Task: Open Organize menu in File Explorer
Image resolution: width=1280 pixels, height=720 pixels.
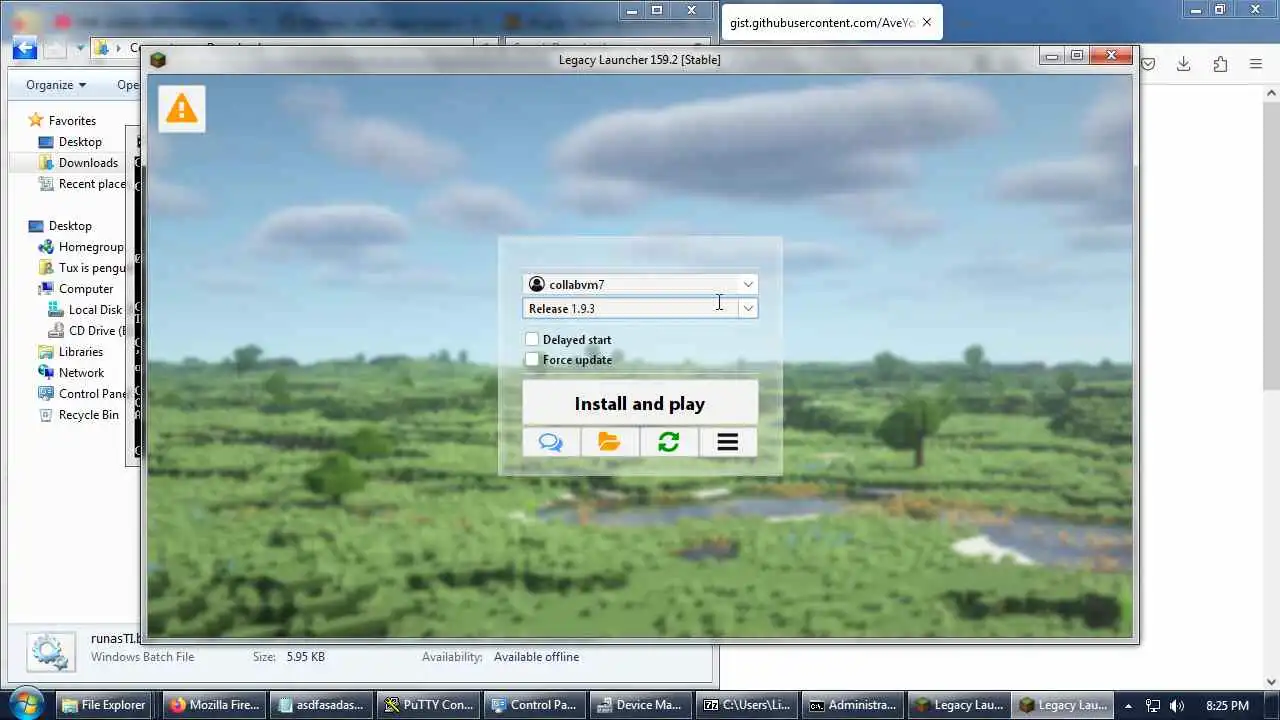Action: (56, 85)
